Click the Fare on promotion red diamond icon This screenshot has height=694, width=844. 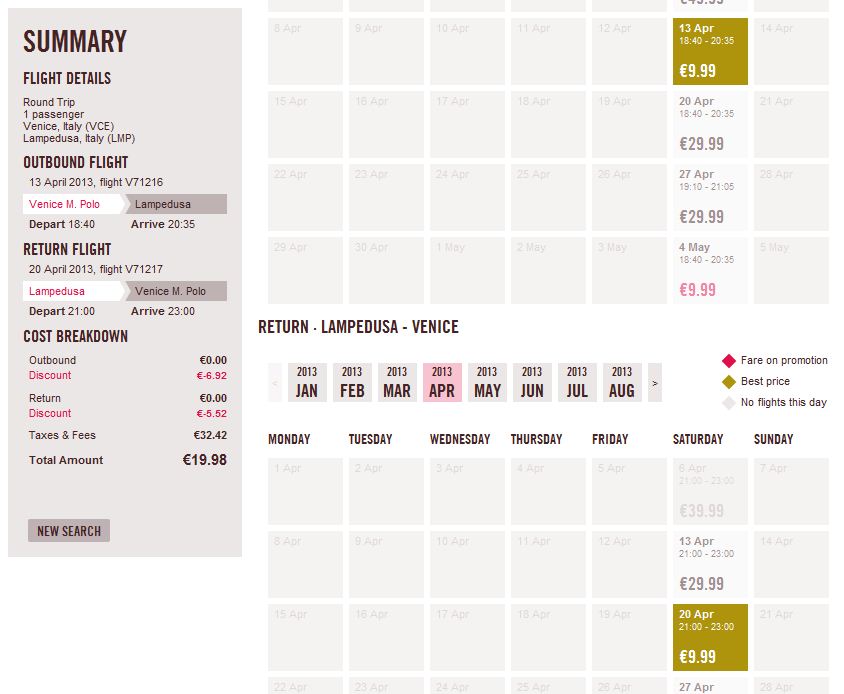pyautogui.click(x=729, y=361)
